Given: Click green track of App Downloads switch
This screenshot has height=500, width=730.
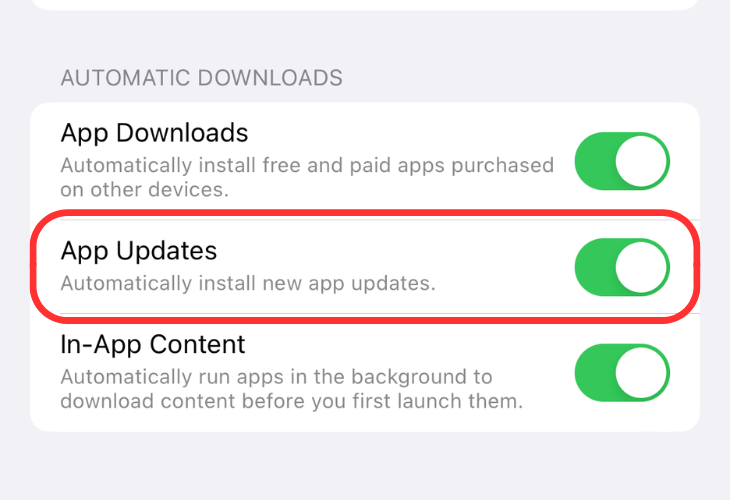Looking at the screenshot, I should tap(595, 161).
